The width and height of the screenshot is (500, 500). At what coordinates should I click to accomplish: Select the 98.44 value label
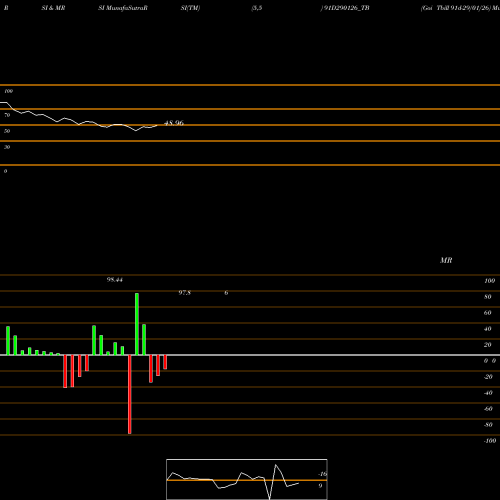tap(115, 280)
